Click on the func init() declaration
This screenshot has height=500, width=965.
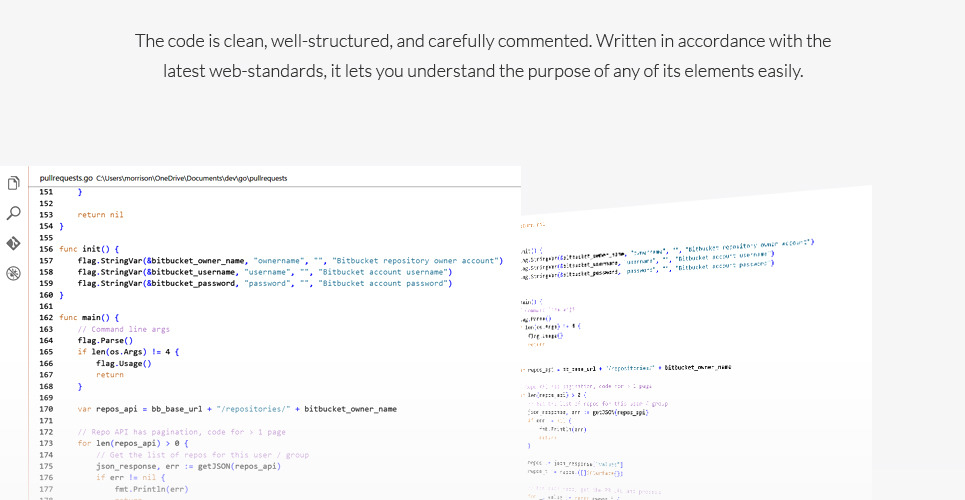[x=89, y=249]
